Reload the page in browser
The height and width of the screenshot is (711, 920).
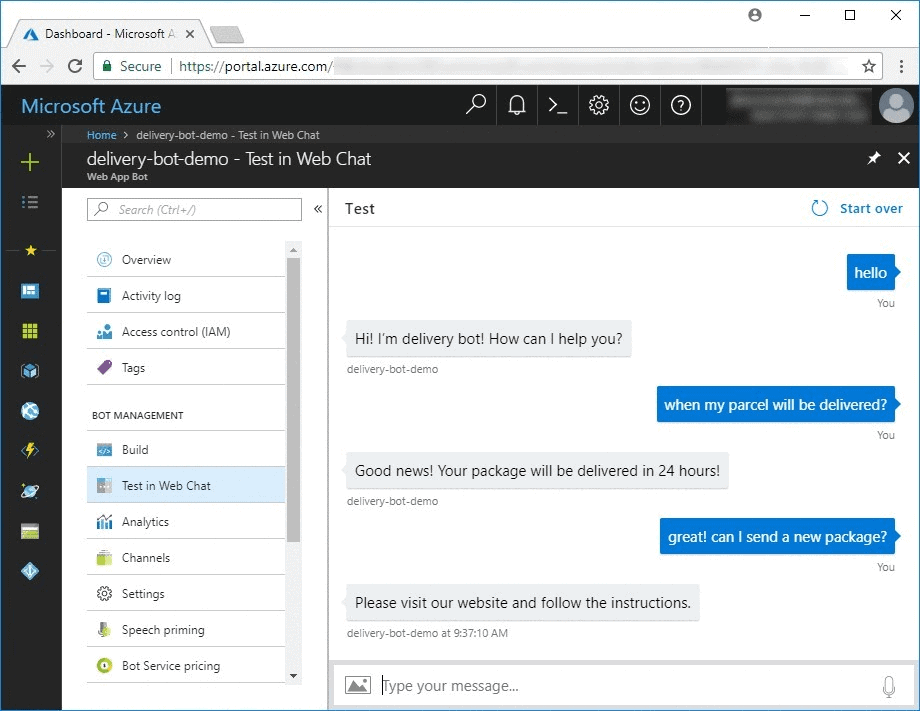click(75, 66)
